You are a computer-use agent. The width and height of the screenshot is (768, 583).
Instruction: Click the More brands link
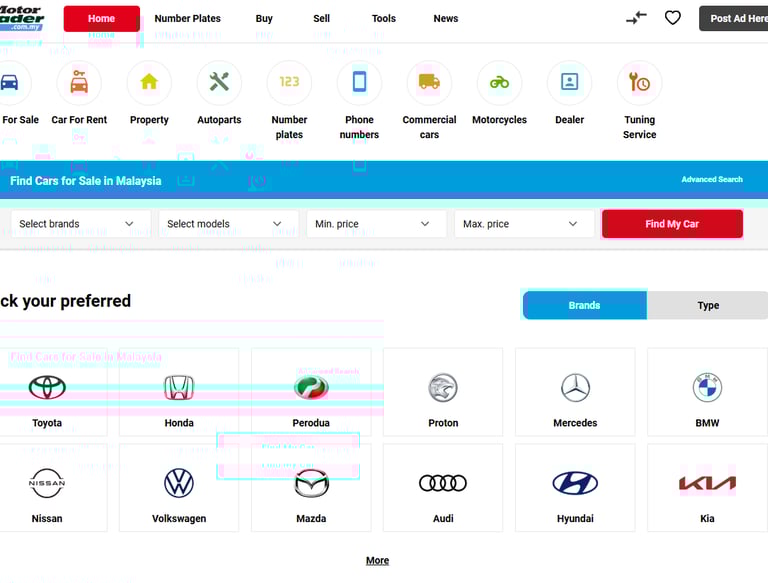(377, 560)
